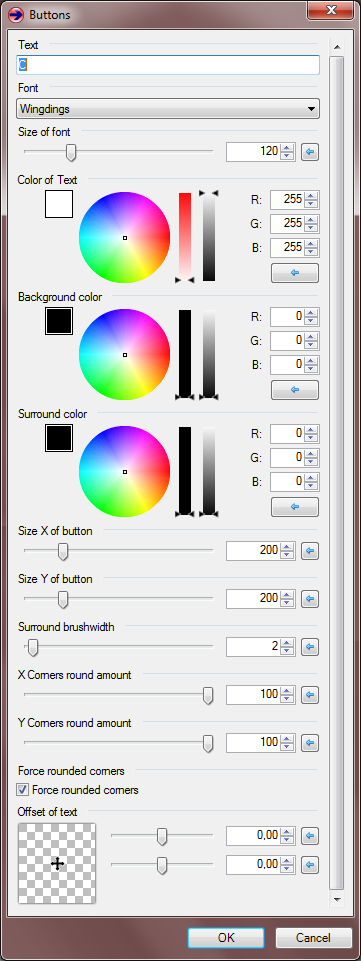The height and width of the screenshot is (961, 361).
Task: Reset Size X of button arrow
Action: click(310, 551)
